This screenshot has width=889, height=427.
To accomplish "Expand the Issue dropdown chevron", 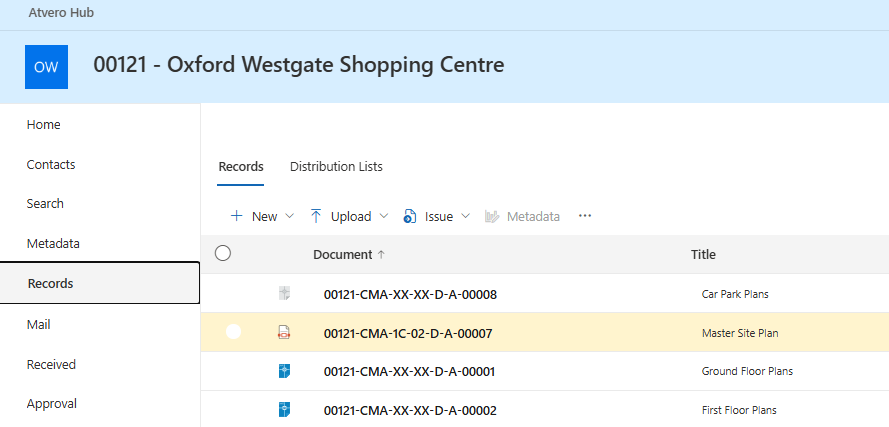I will (x=465, y=216).
